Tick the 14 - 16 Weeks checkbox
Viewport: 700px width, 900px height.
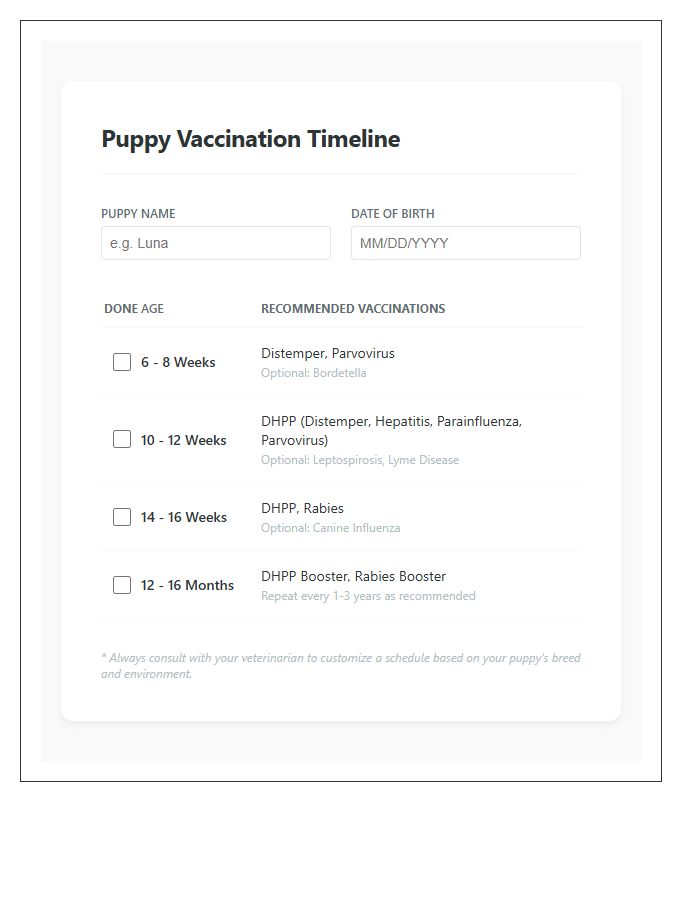click(x=122, y=517)
